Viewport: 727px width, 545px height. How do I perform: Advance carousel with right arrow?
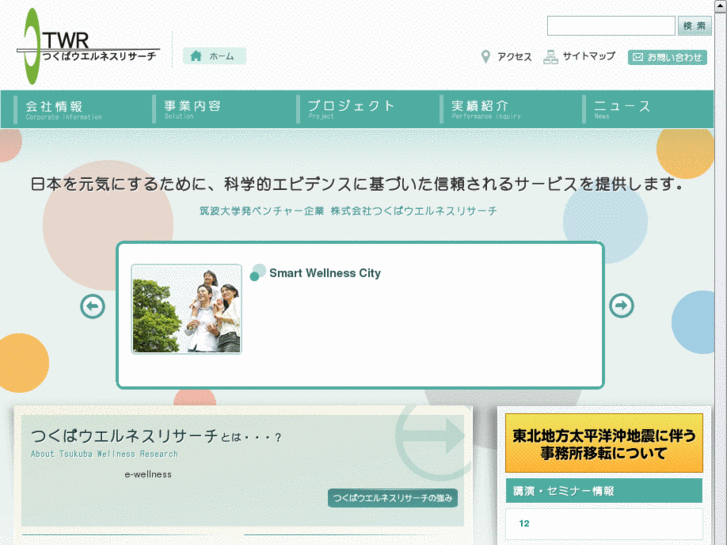(621, 306)
